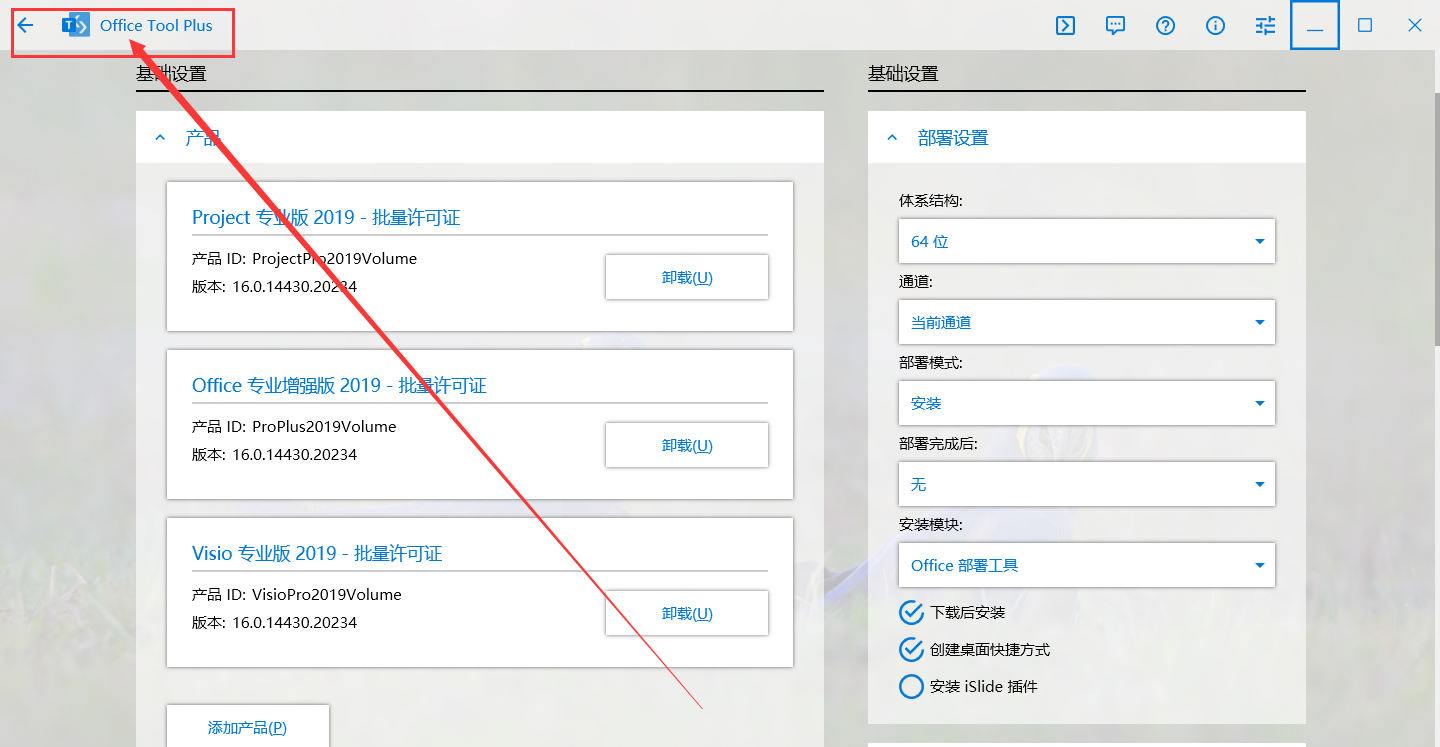
Task: Click Office 专业增强版 2019 - 批量许可证 title
Action: click(339, 385)
